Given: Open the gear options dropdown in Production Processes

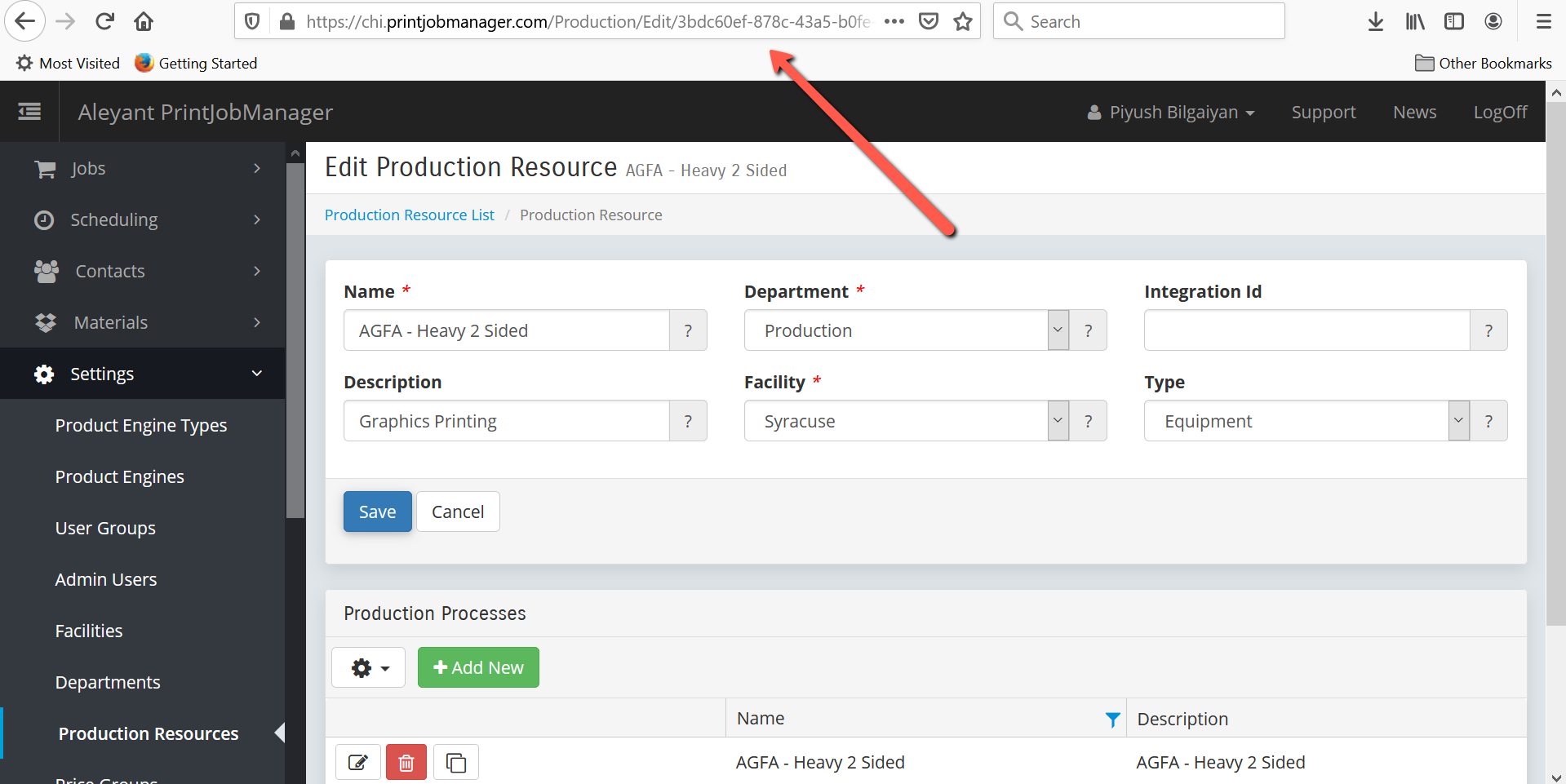Looking at the screenshot, I should pos(369,667).
